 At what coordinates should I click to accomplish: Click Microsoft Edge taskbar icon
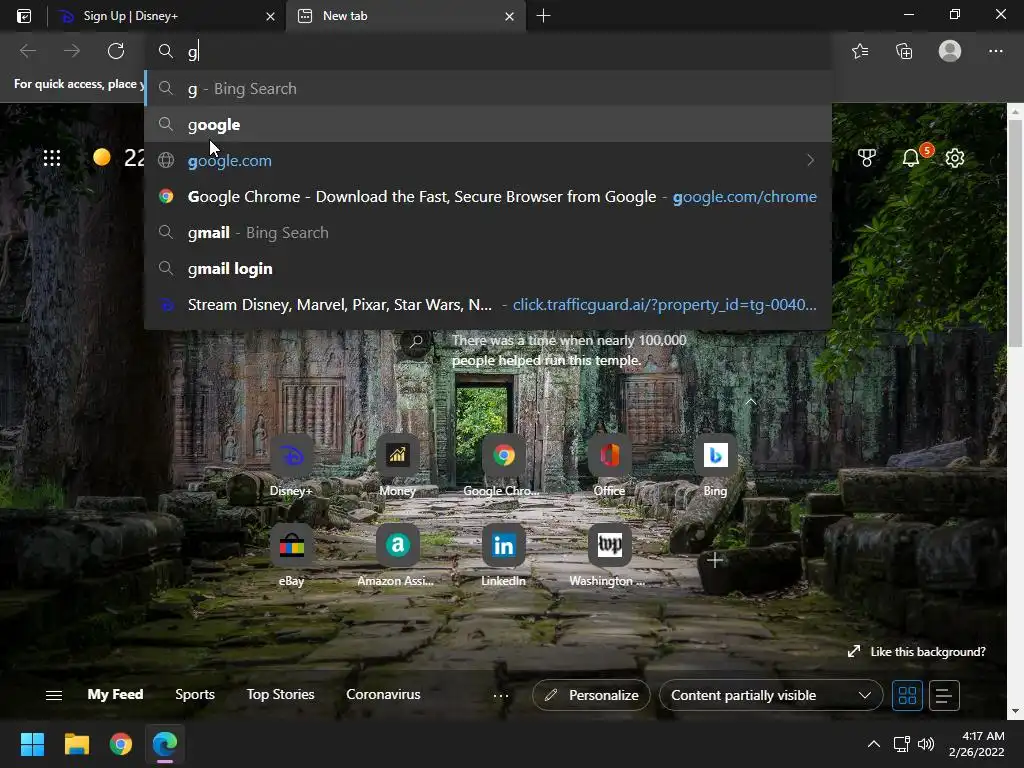pyautogui.click(x=165, y=744)
